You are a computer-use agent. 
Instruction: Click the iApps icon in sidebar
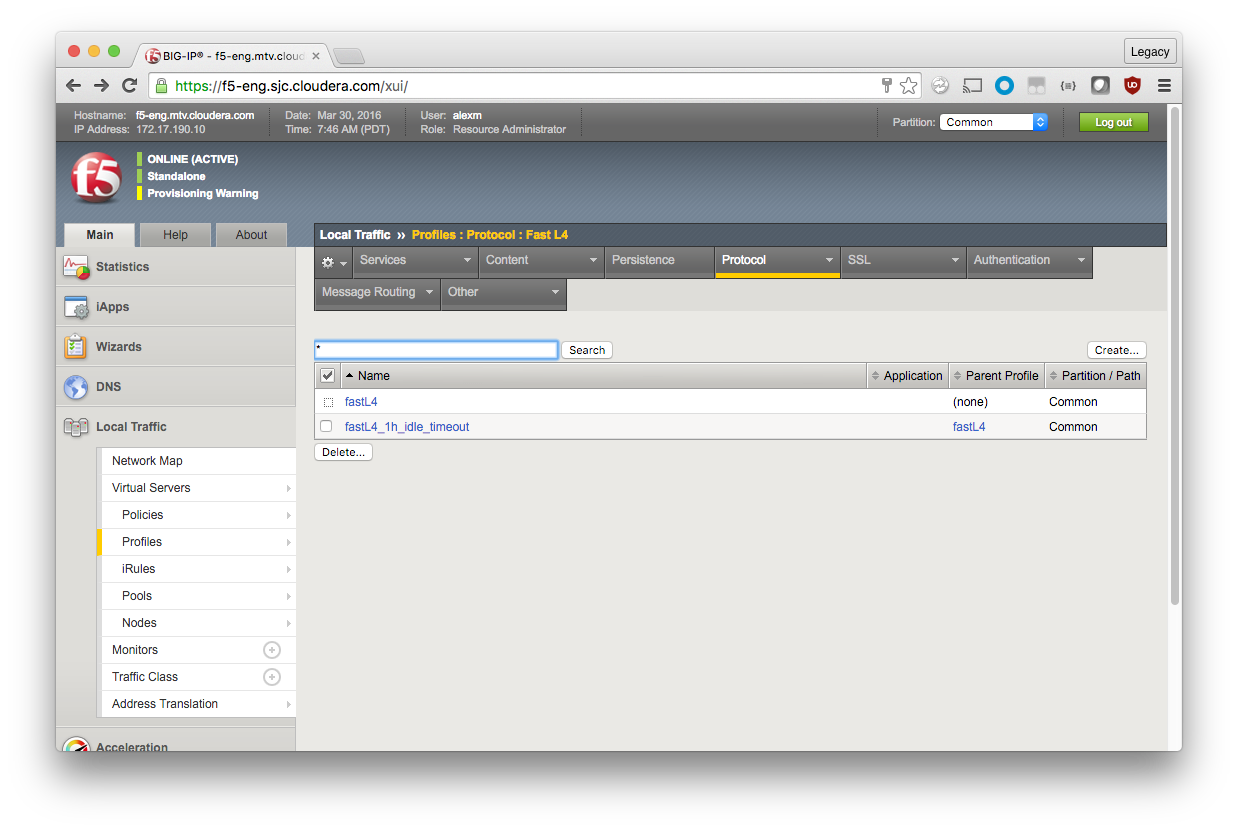[76, 307]
